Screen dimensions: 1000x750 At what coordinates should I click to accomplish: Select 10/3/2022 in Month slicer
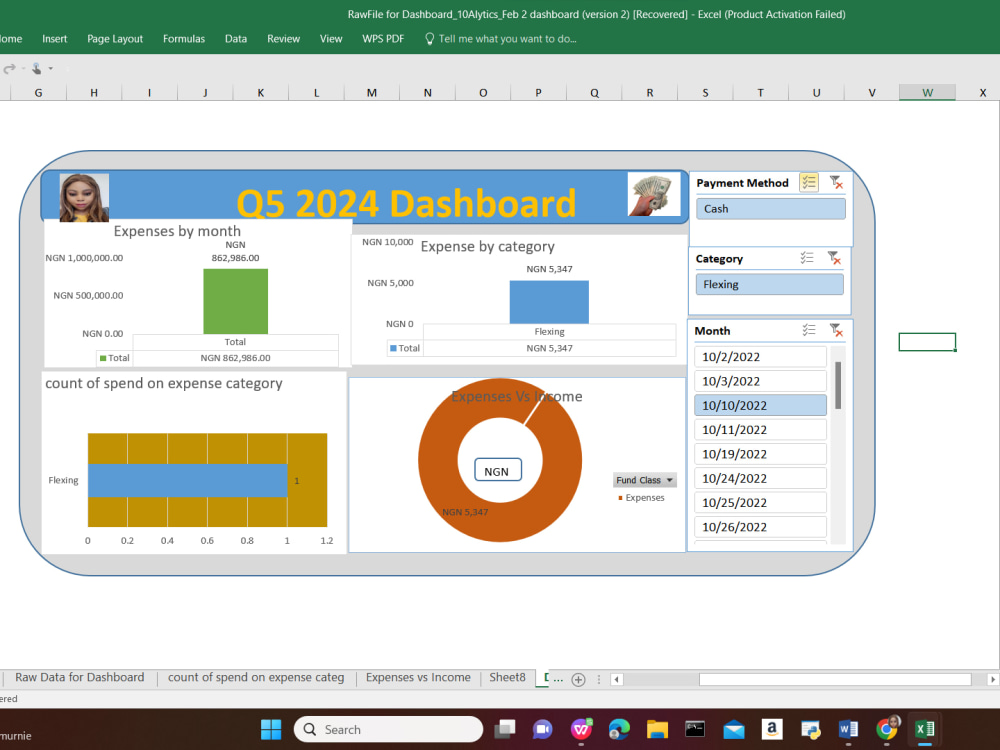(760, 381)
